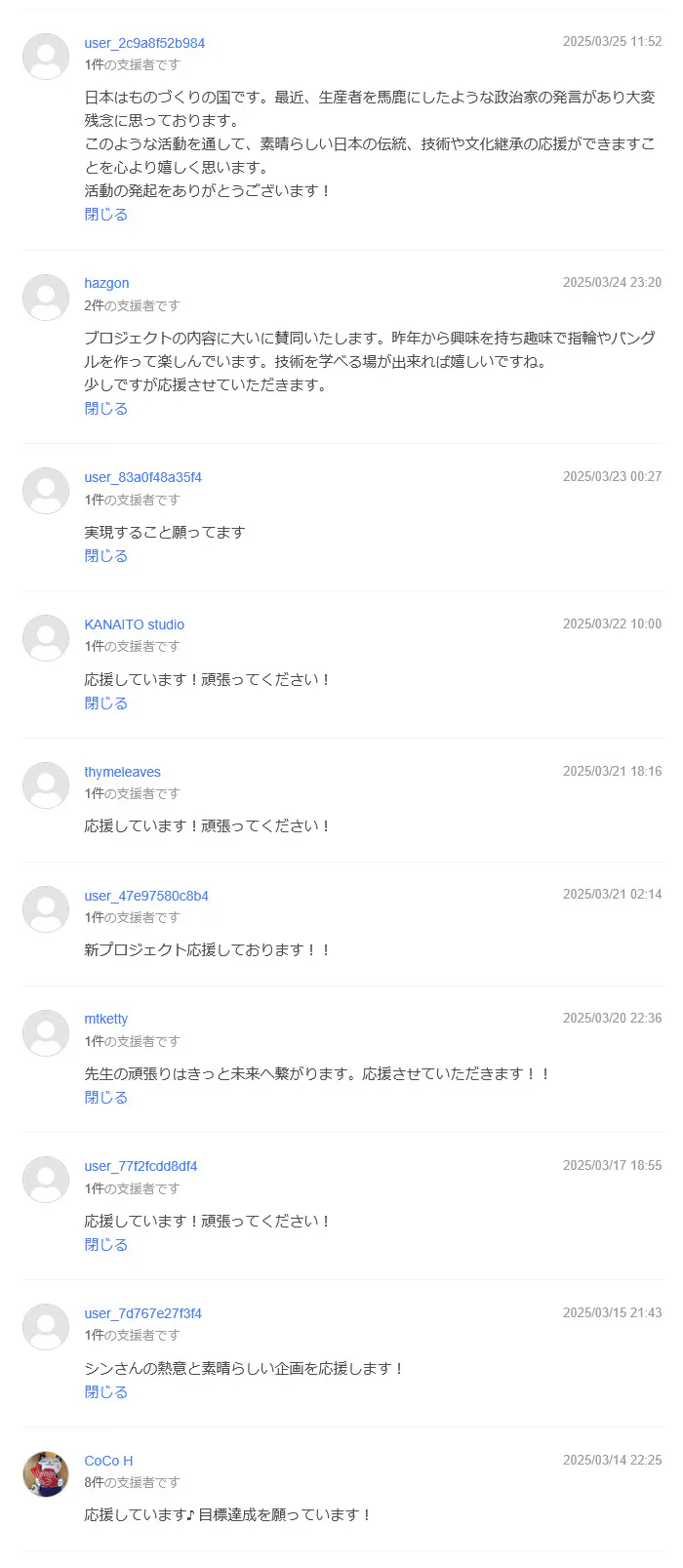Viewport: 683px width, 1568px height.
Task: Click avatar icon of user_7d767e27f3f4
Action: (x=46, y=1327)
